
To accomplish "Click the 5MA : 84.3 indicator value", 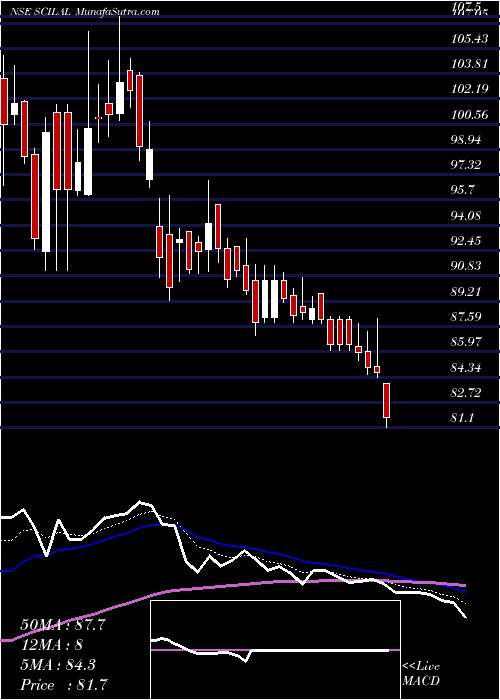I will pos(58,665).
